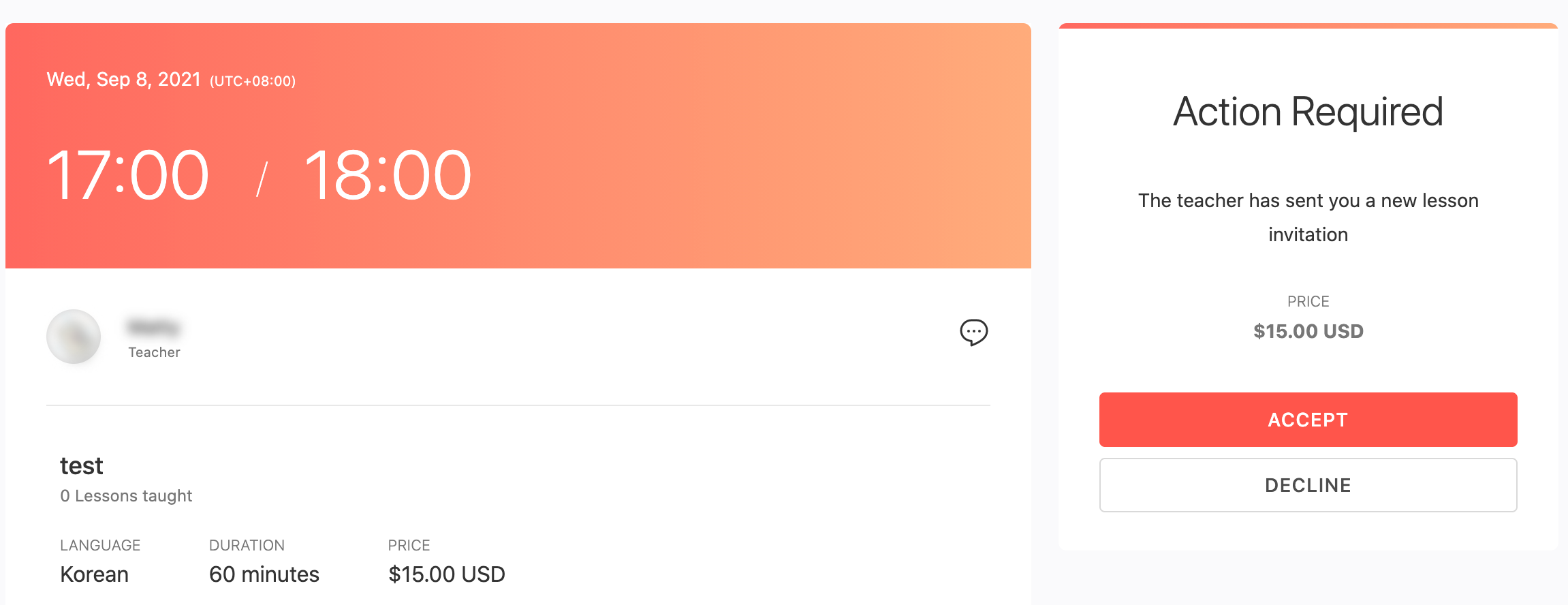The image size is (1568, 605).
Task: Click the $15.00 USD price under lesson details
Action: pos(447,574)
